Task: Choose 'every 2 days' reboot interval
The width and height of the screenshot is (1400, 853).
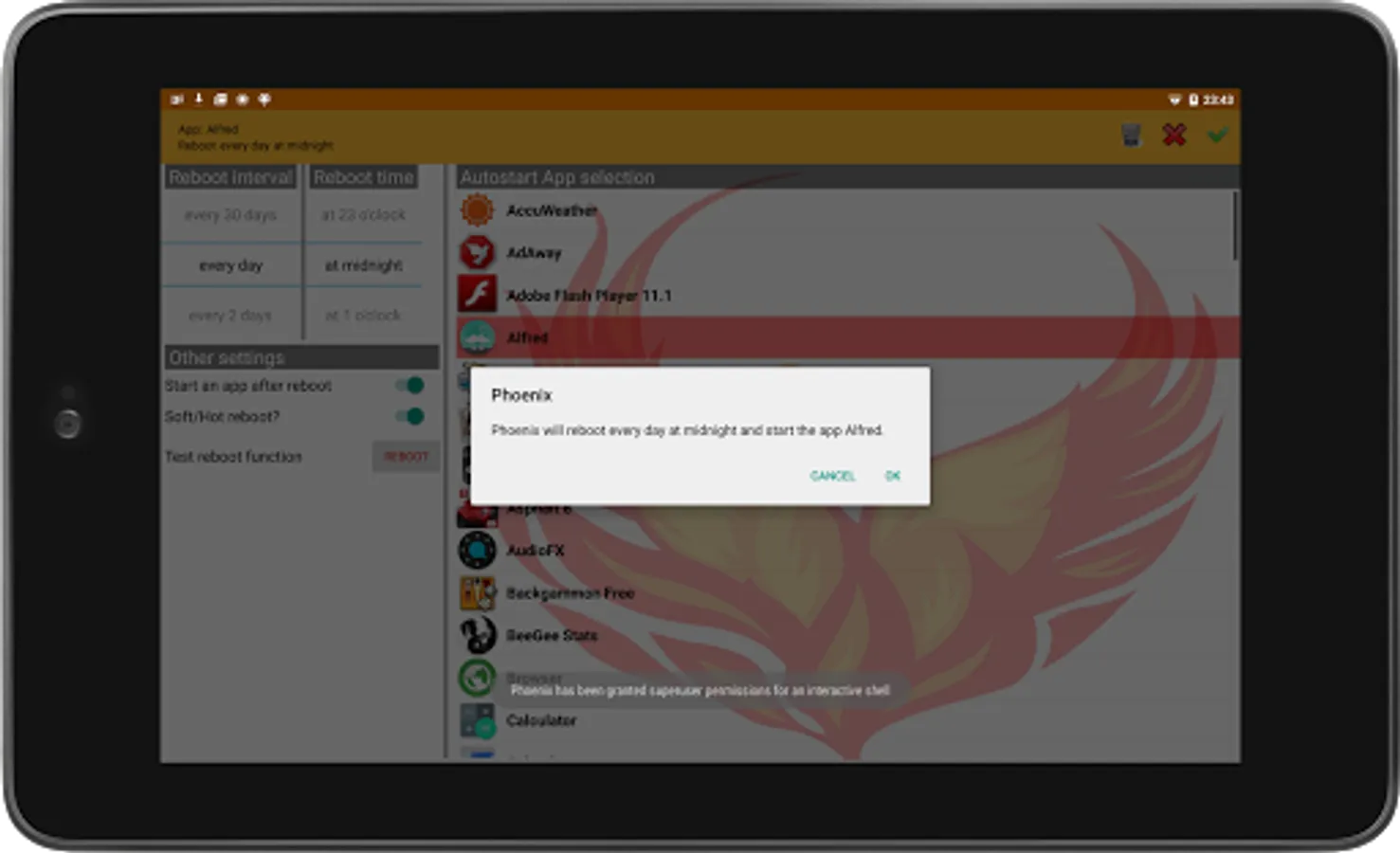Action: tap(230, 315)
